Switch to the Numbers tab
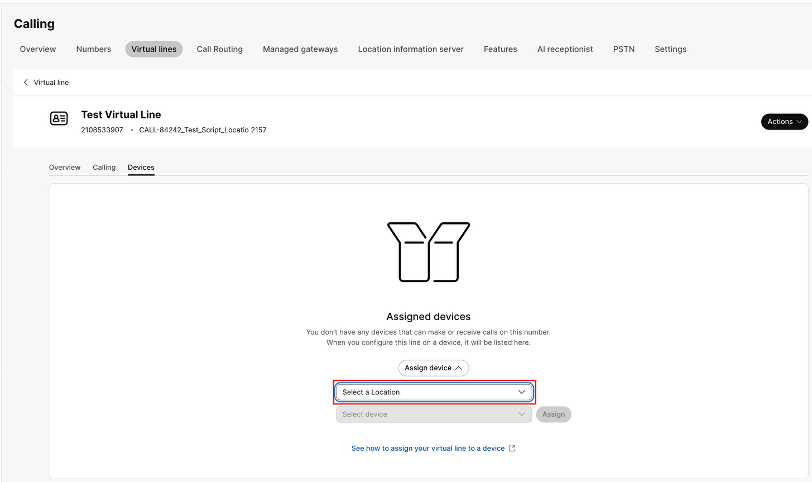The image size is (812, 482). (x=94, y=49)
